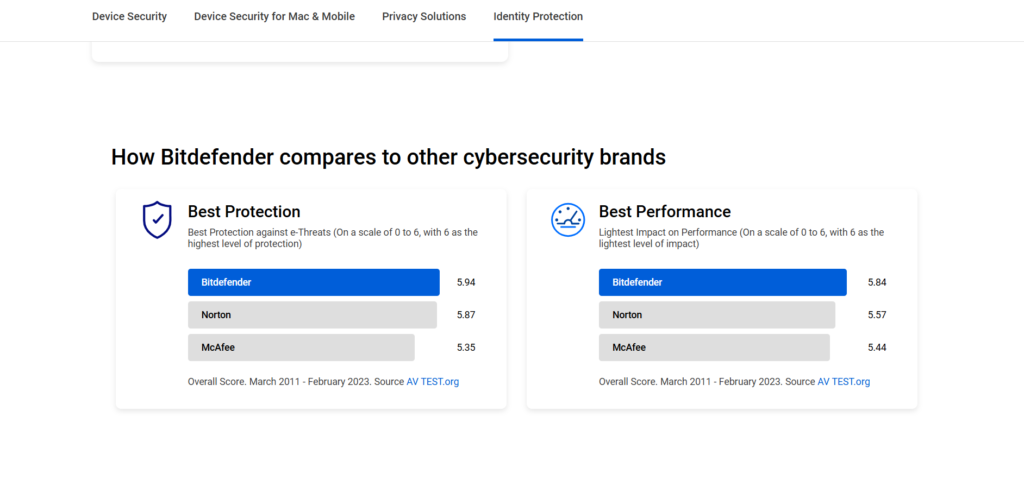Click the Best Protection heading
1024x480 pixels.
pos(244,212)
